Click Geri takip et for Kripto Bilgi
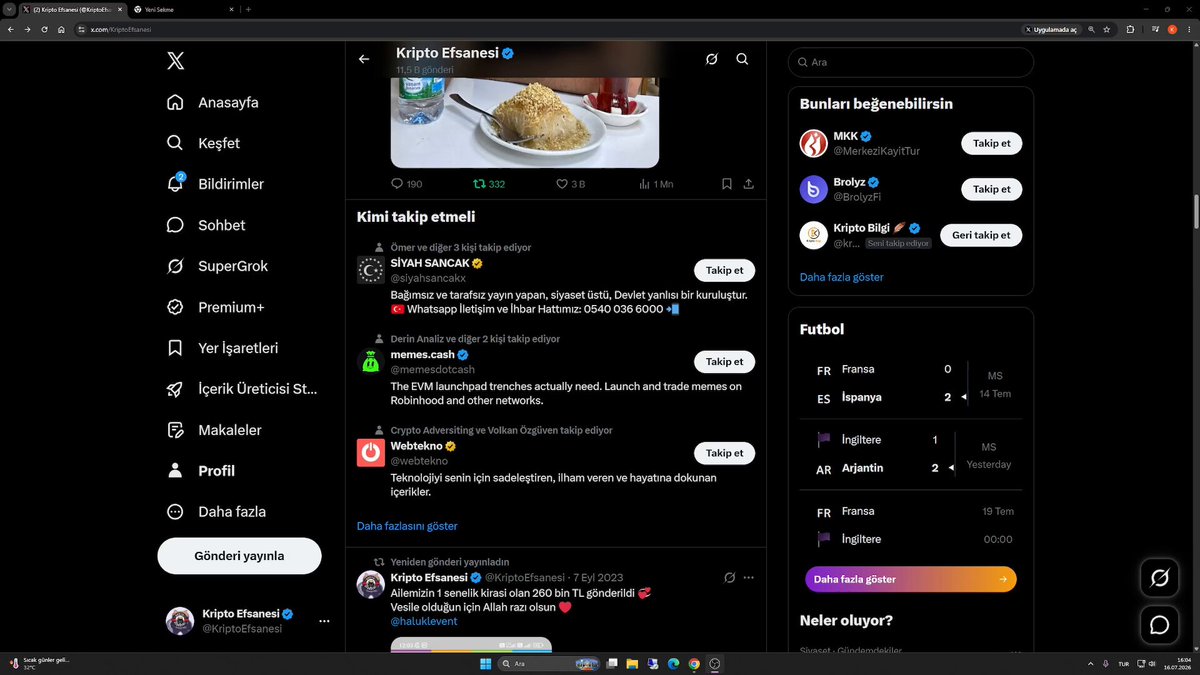This screenshot has width=1200, height=675. point(981,235)
